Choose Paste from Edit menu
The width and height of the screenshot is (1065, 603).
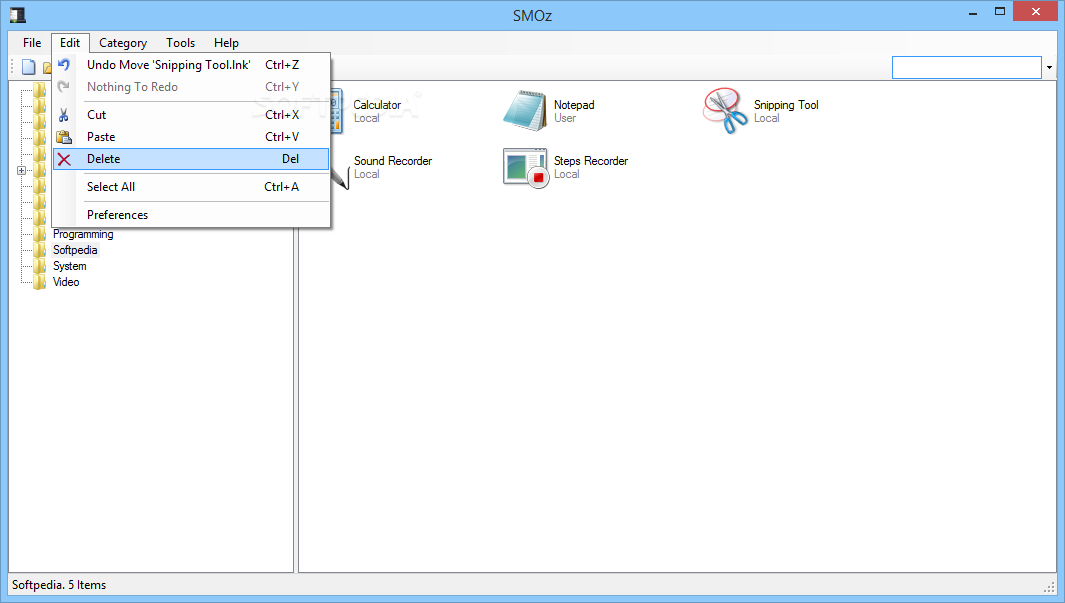[192, 136]
